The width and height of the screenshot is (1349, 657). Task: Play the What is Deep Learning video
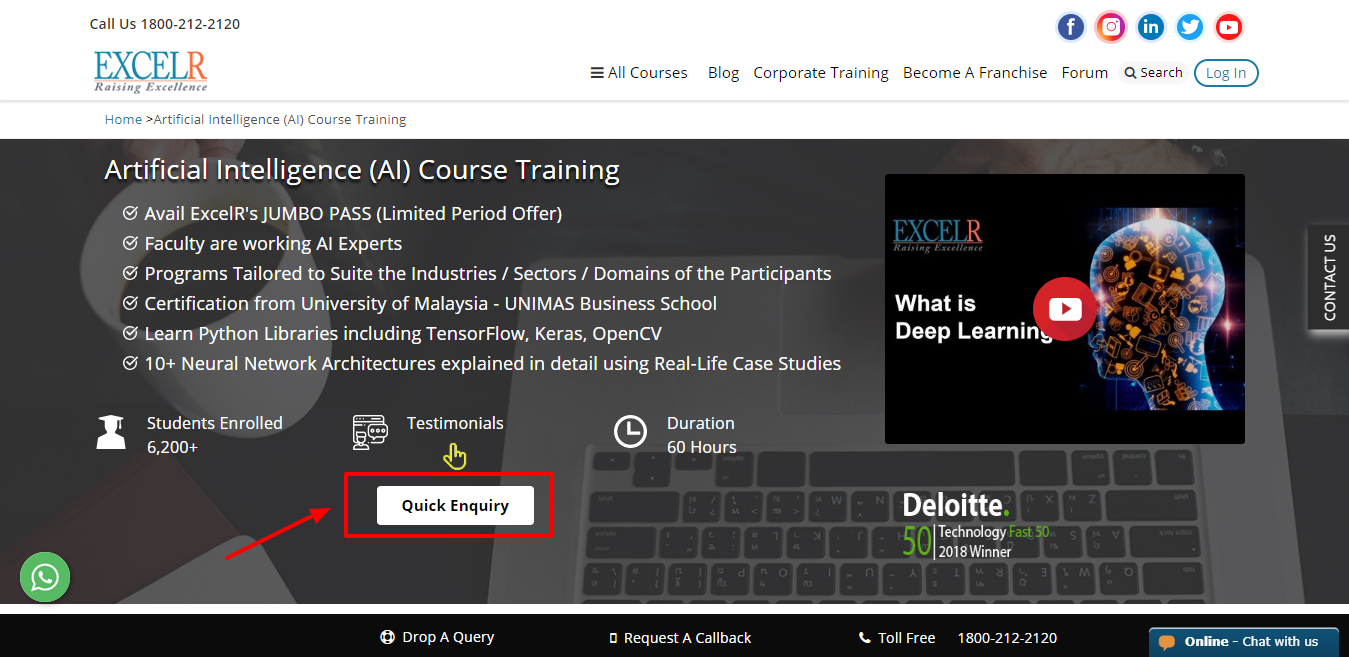click(x=1064, y=309)
